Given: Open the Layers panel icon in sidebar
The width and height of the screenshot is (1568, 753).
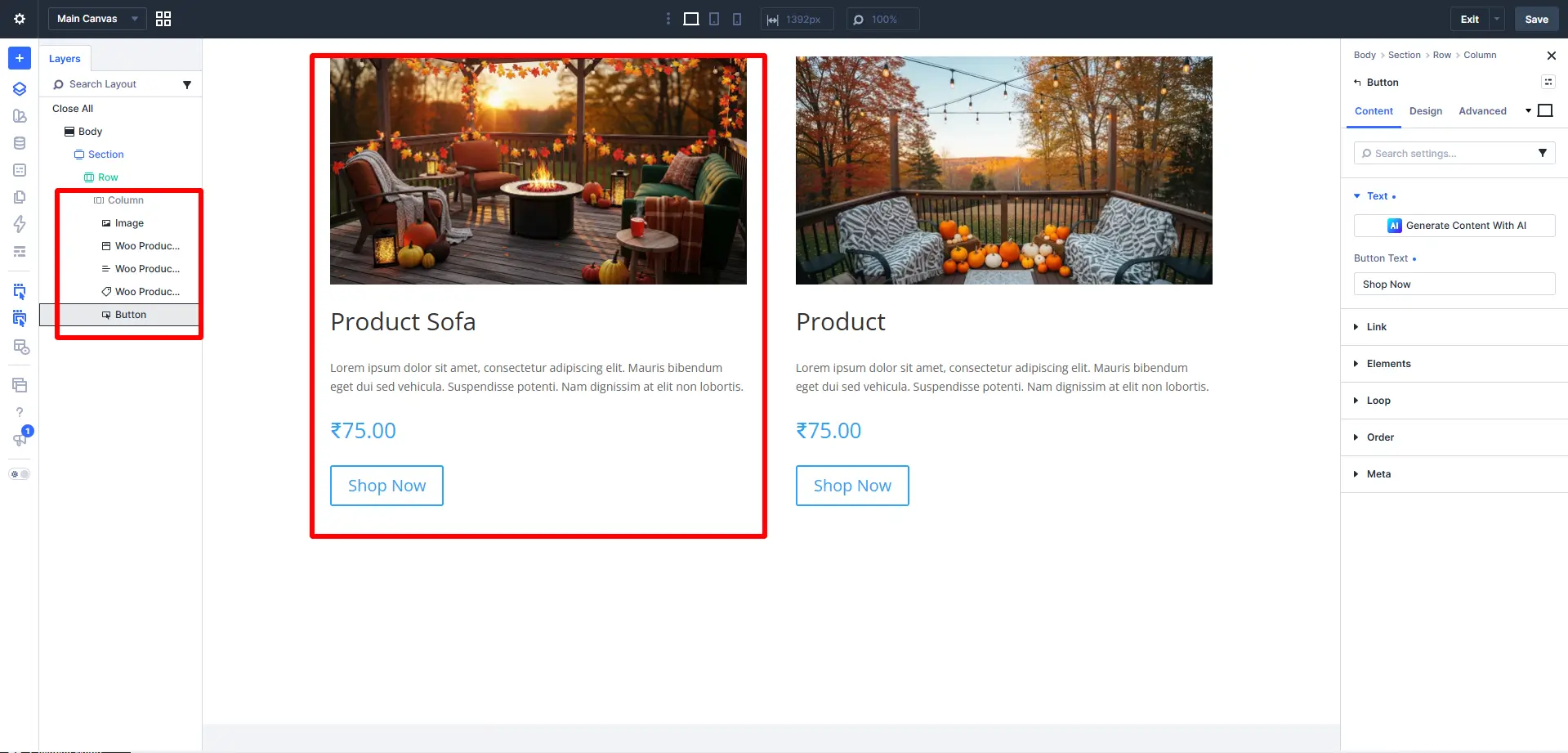Looking at the screenshot, I should (x=20, y=88).
